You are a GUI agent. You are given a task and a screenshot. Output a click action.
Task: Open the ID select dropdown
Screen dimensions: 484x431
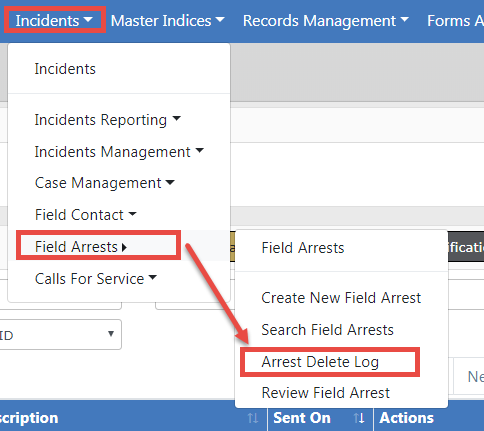(x=60, y=334)
